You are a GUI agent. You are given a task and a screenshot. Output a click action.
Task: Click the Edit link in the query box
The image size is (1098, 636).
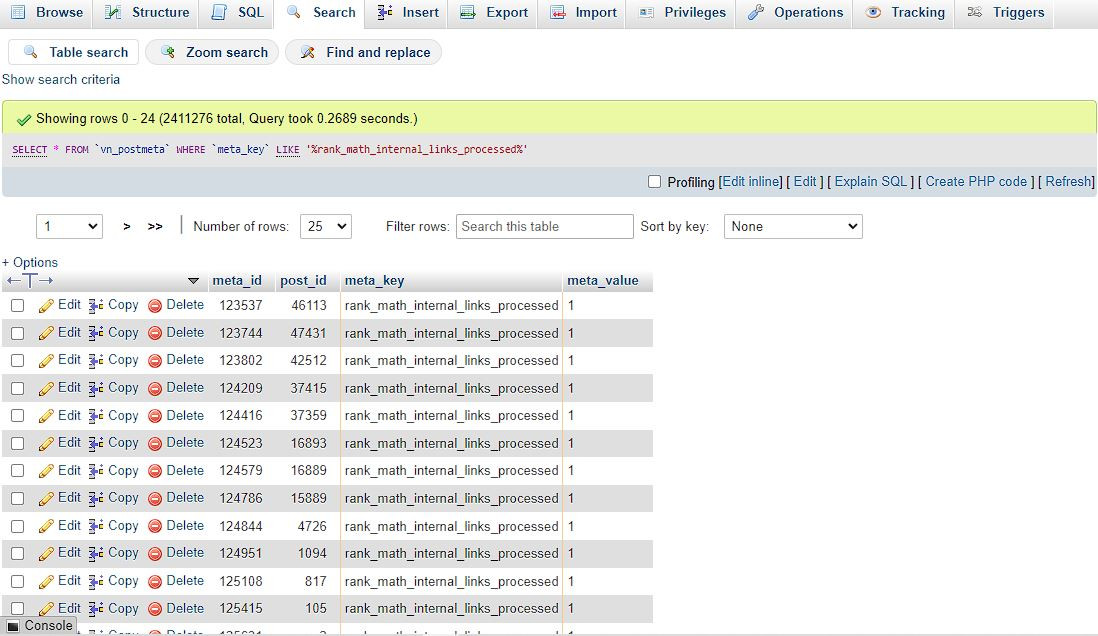coord(805,181)
